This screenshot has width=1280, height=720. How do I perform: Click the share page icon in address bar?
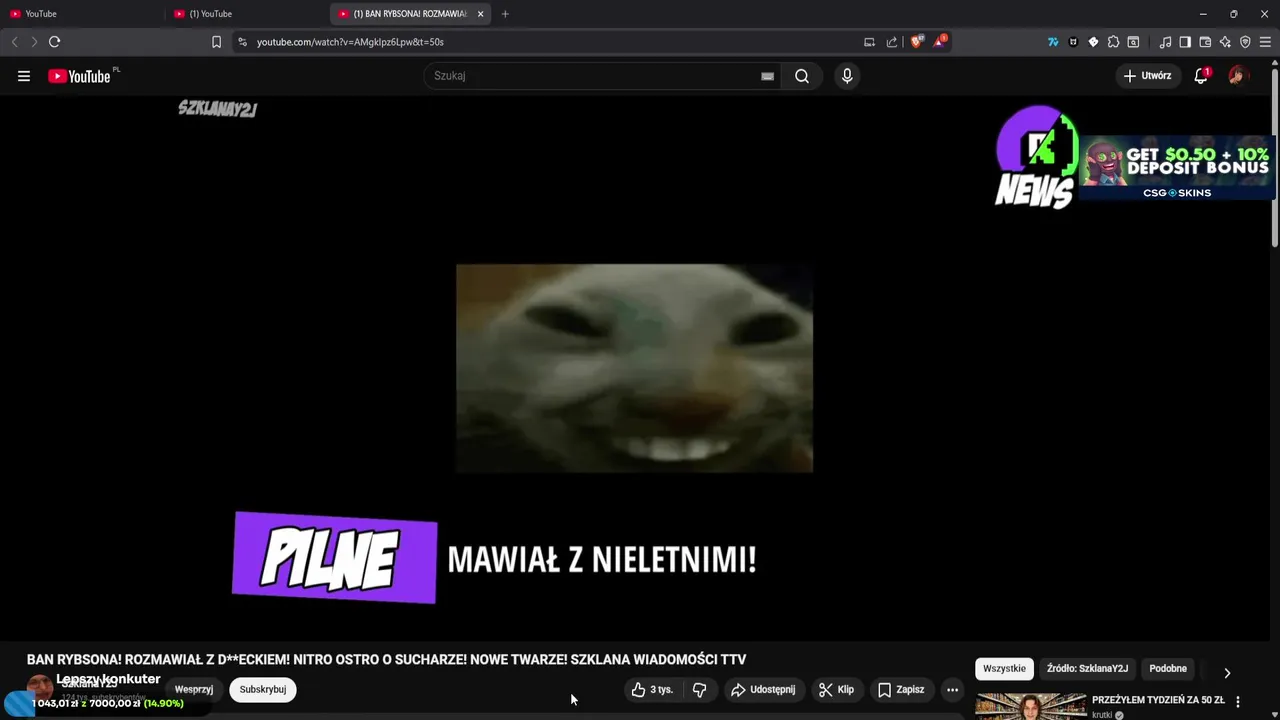click(892, 42)
